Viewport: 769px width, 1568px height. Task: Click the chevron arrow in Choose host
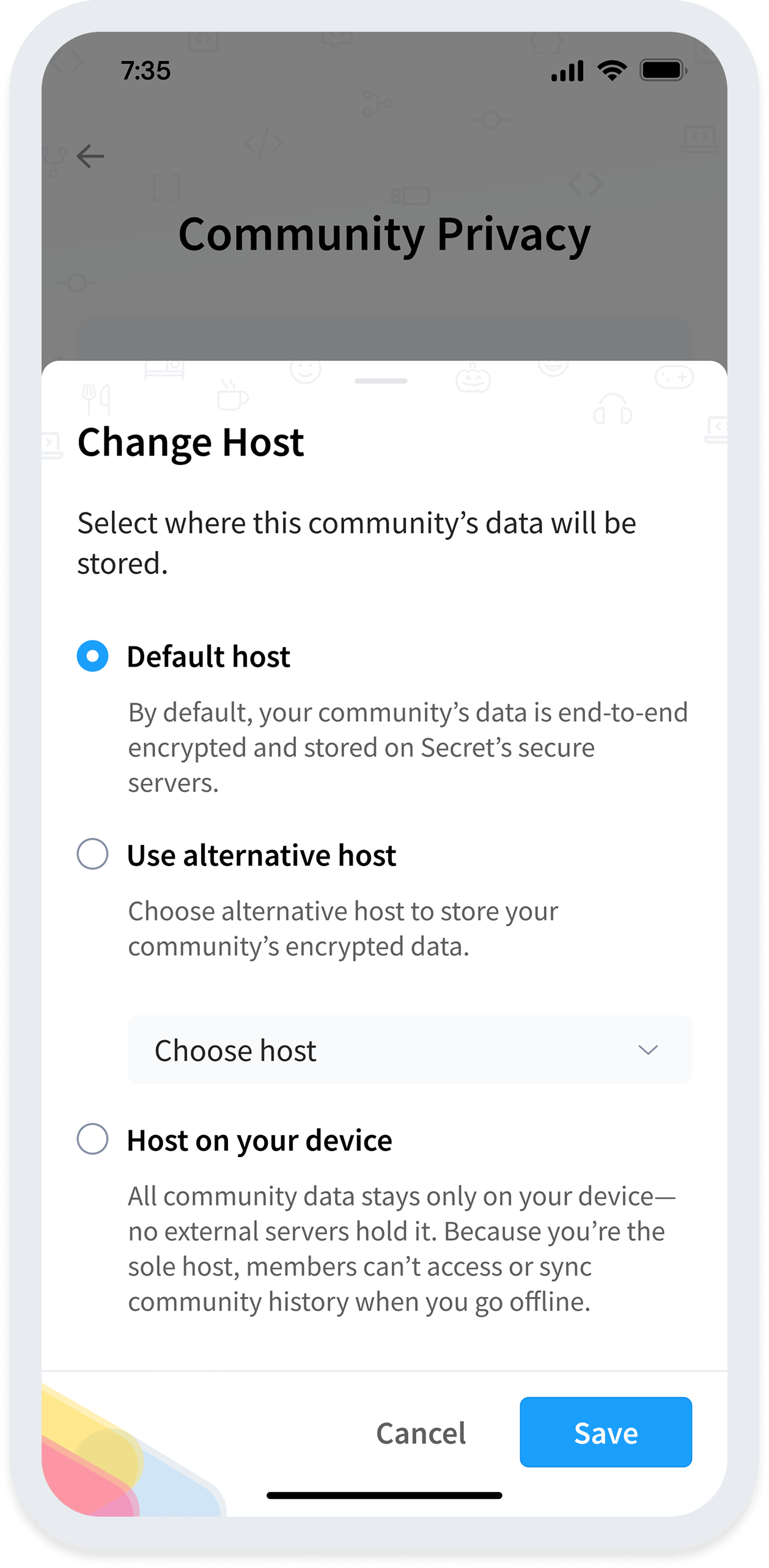pos(647,1050)
